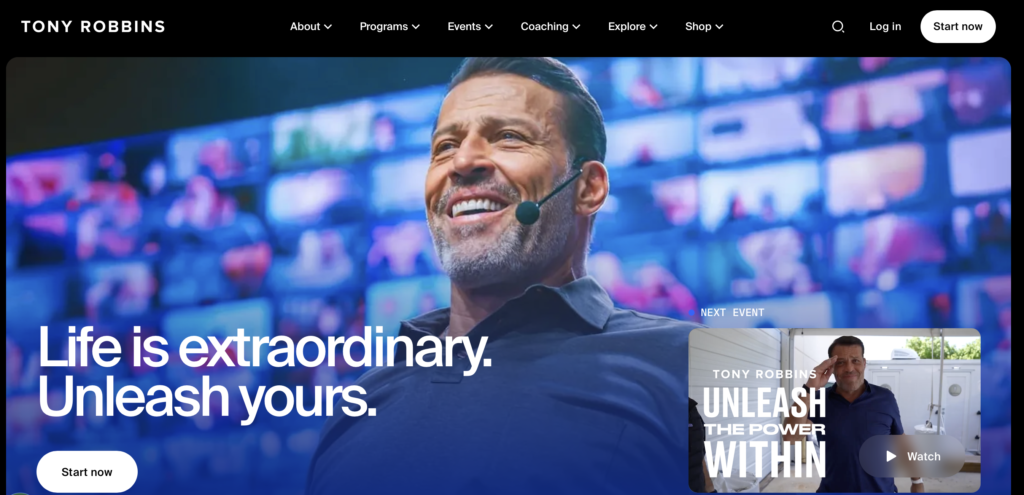
Task: Click Start now in the header
Action: (x=957, y=27)
